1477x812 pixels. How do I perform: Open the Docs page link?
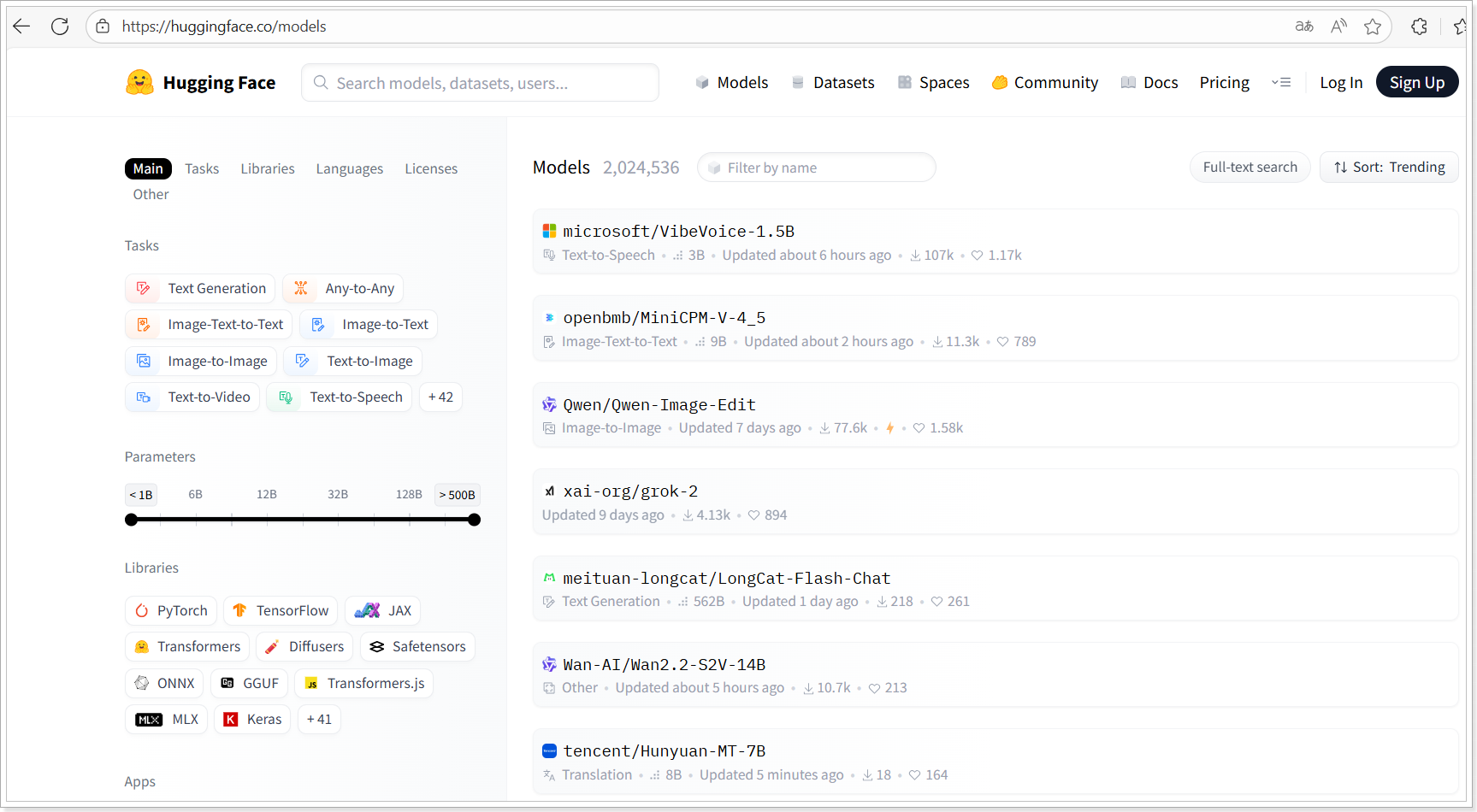coord(1149,82)
